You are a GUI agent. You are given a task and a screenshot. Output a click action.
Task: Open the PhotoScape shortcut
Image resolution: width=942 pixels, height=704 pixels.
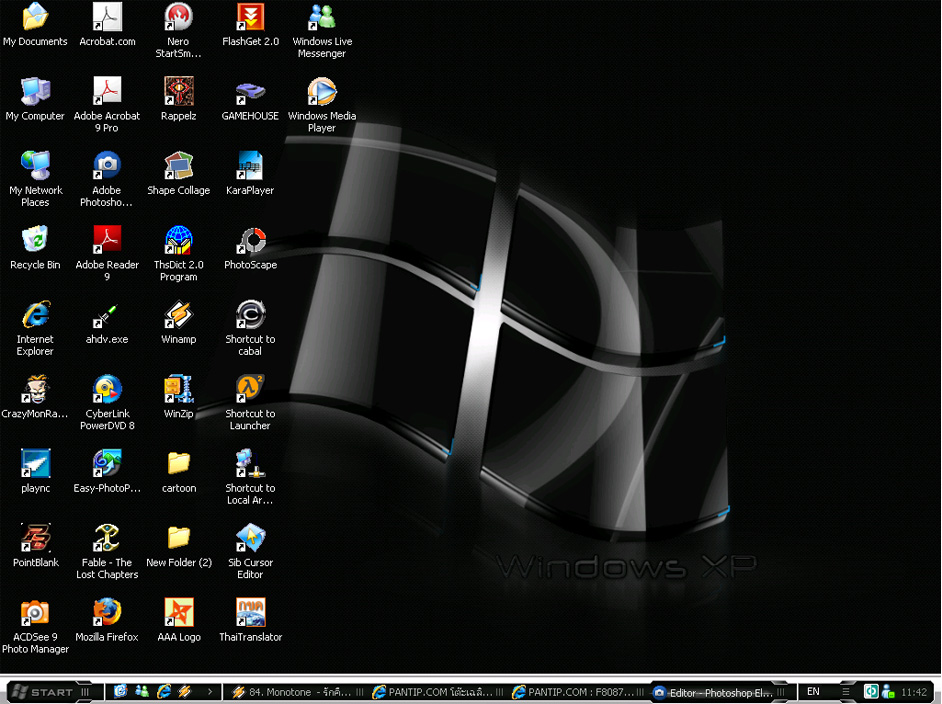pos(251,249)
